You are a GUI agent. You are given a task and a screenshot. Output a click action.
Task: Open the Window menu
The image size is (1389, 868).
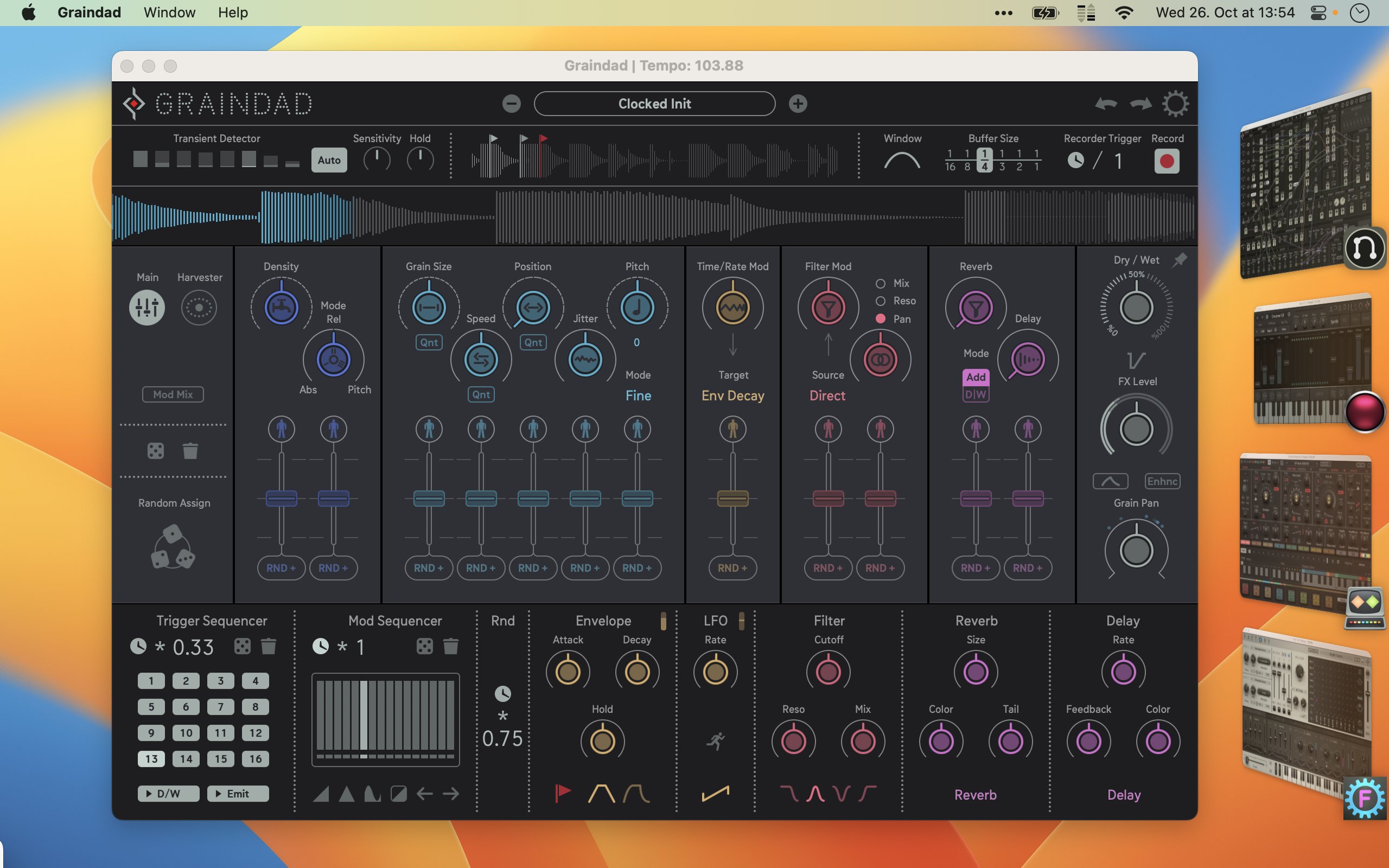[169, 12]
